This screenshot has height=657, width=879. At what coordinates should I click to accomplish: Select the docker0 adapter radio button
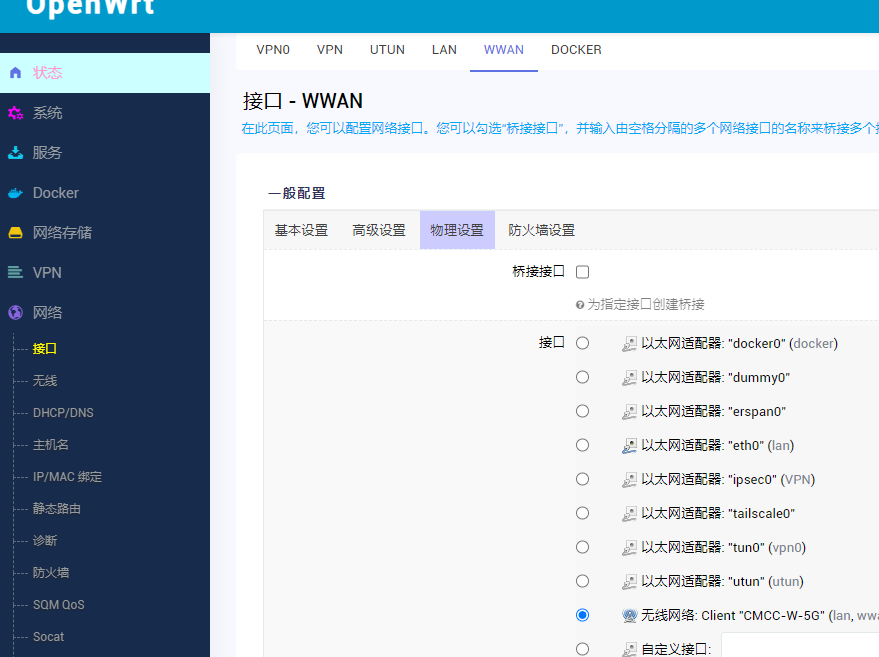[x=582, y=343]
